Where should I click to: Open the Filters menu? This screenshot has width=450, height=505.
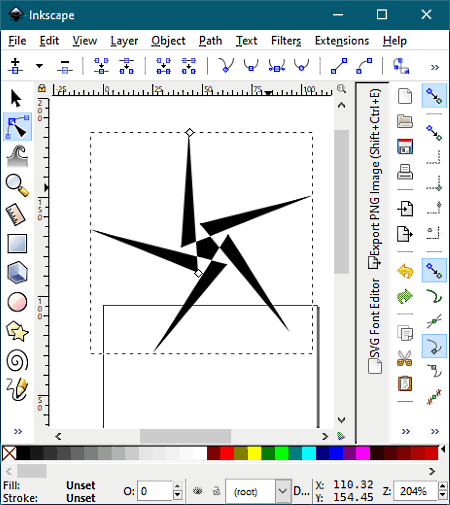(x=286, y=41)
